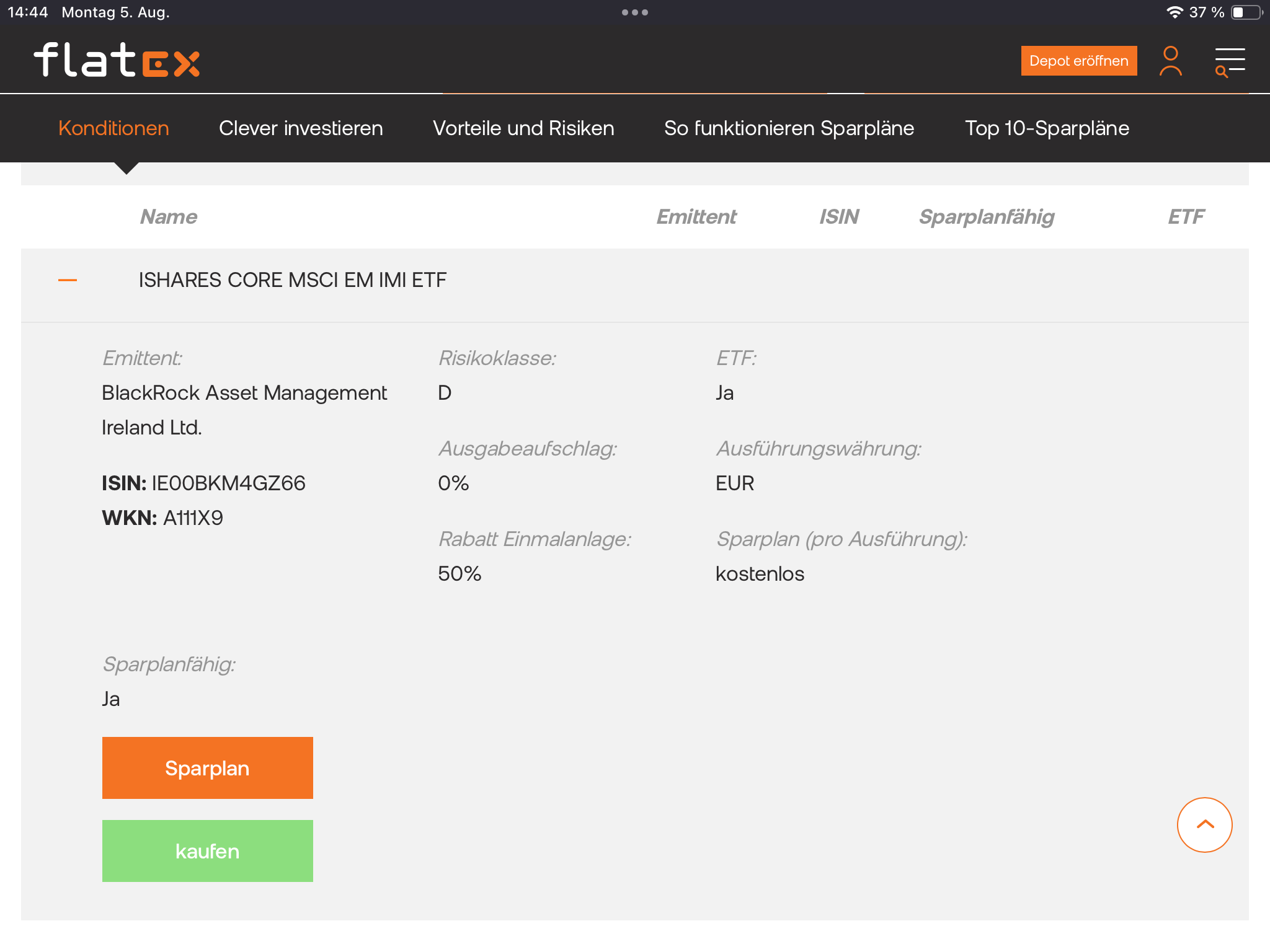Switch to Clever investieren tab
The height and width of the screenshot is (952, 1270).
coord(301,128)
